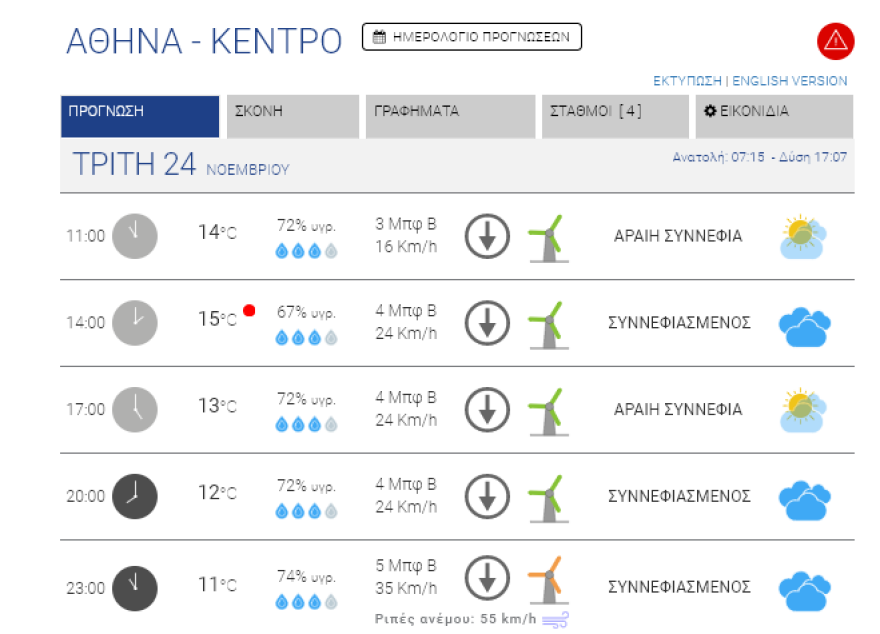Switch to ENGLISH VERSION
This screenshot has height=634, width=880.
[790, 81]
